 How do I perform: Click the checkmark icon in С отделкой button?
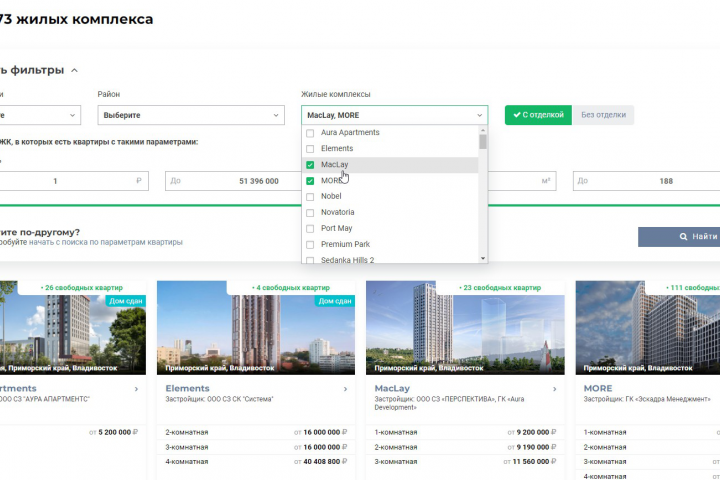[517, 115]
